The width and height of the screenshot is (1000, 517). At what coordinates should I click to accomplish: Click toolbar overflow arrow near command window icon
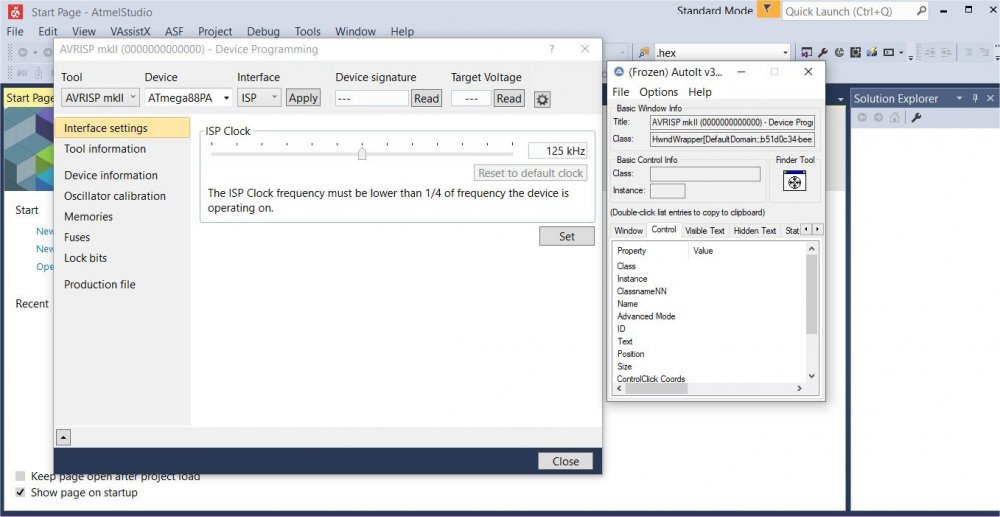[910, 57]
